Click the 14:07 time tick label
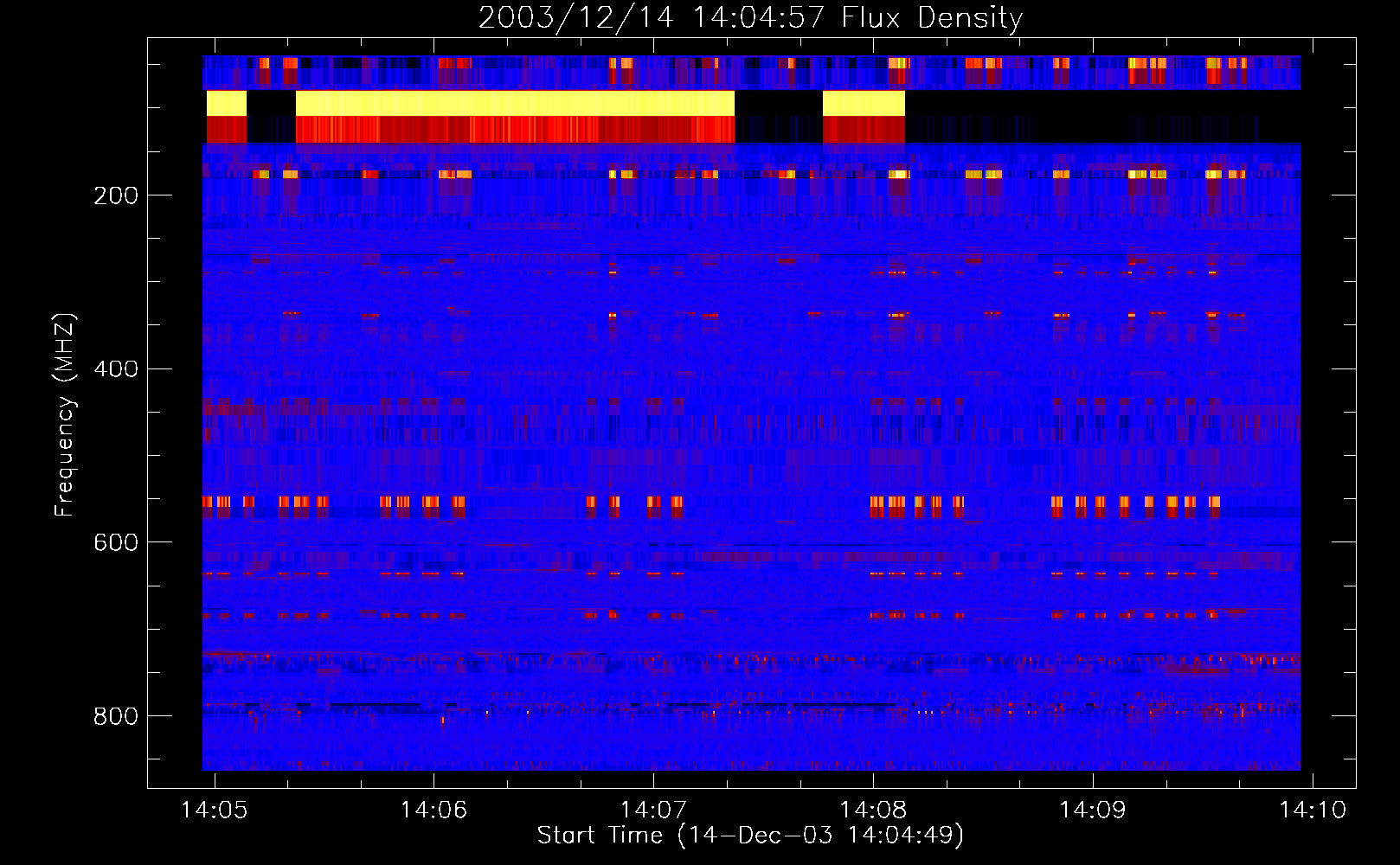This screenshot has width=1400, height=865. 653,810
